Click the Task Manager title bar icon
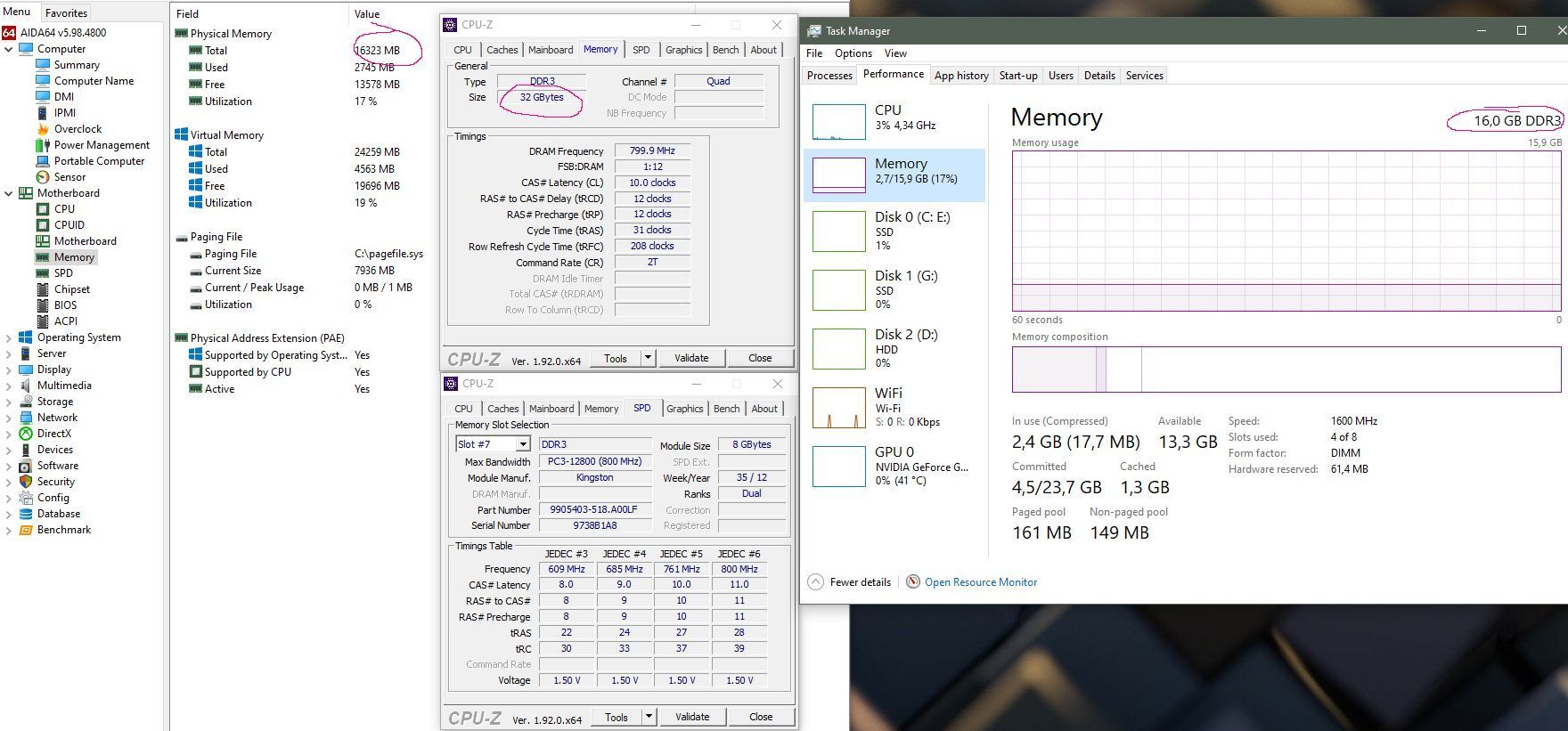Viewport: 1568px width, 731px height. point(813,30)
